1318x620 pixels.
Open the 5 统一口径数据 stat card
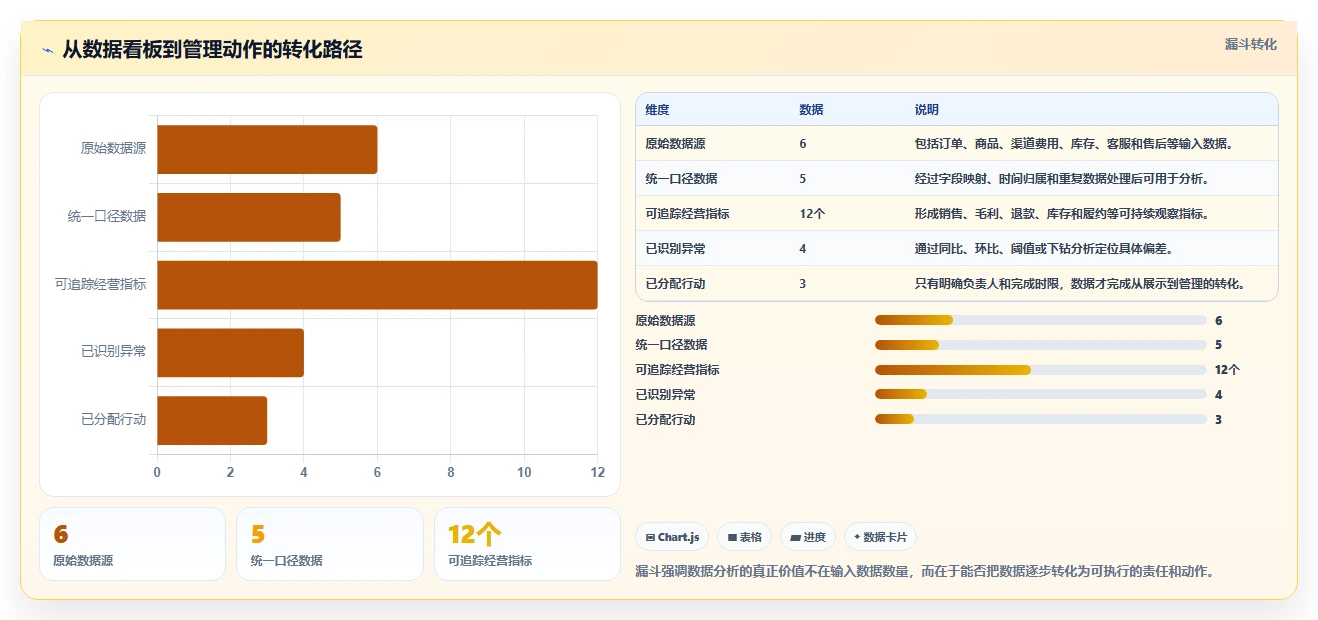pos(330,544)
